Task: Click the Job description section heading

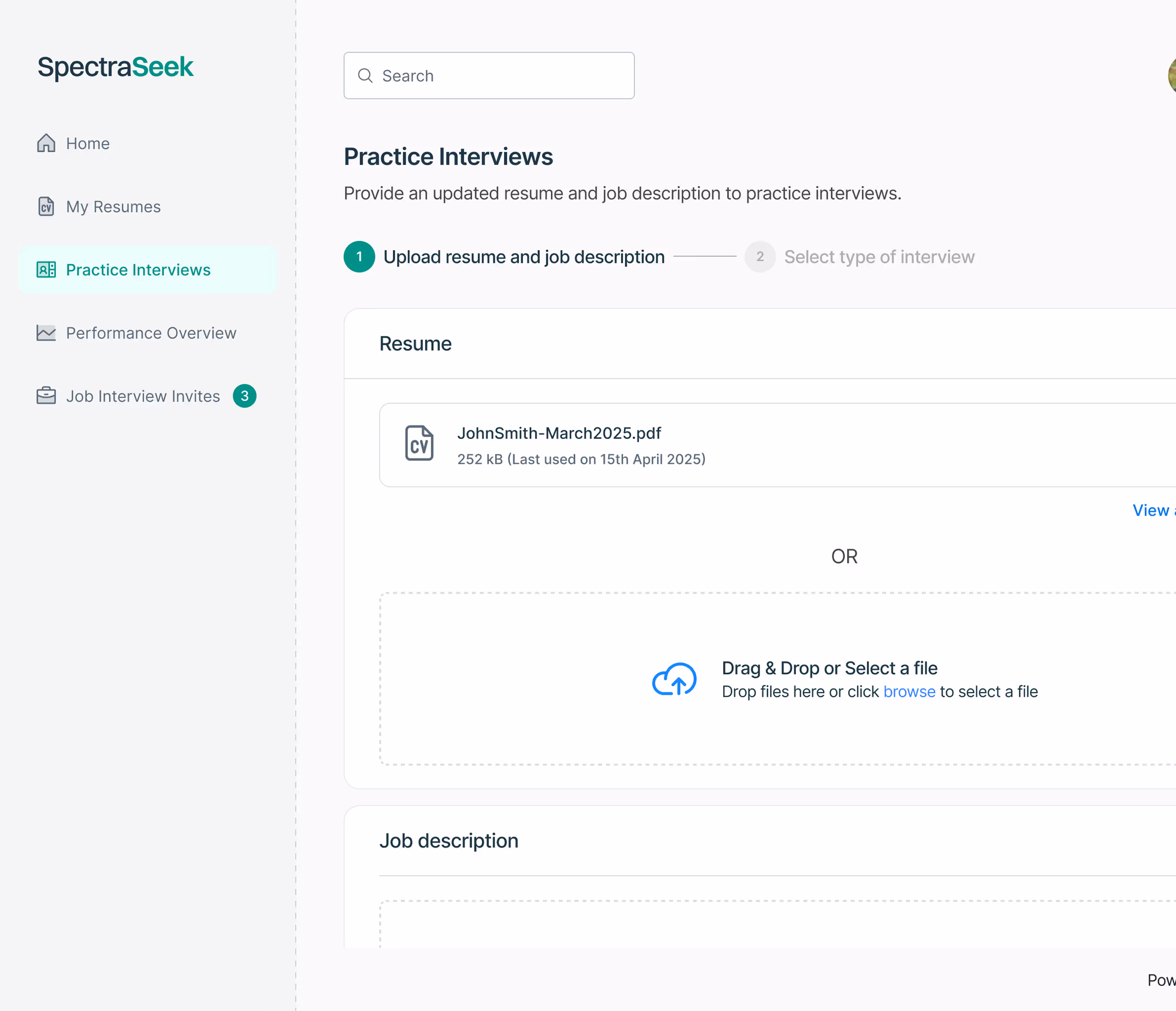Action: (x=449, y=841)
